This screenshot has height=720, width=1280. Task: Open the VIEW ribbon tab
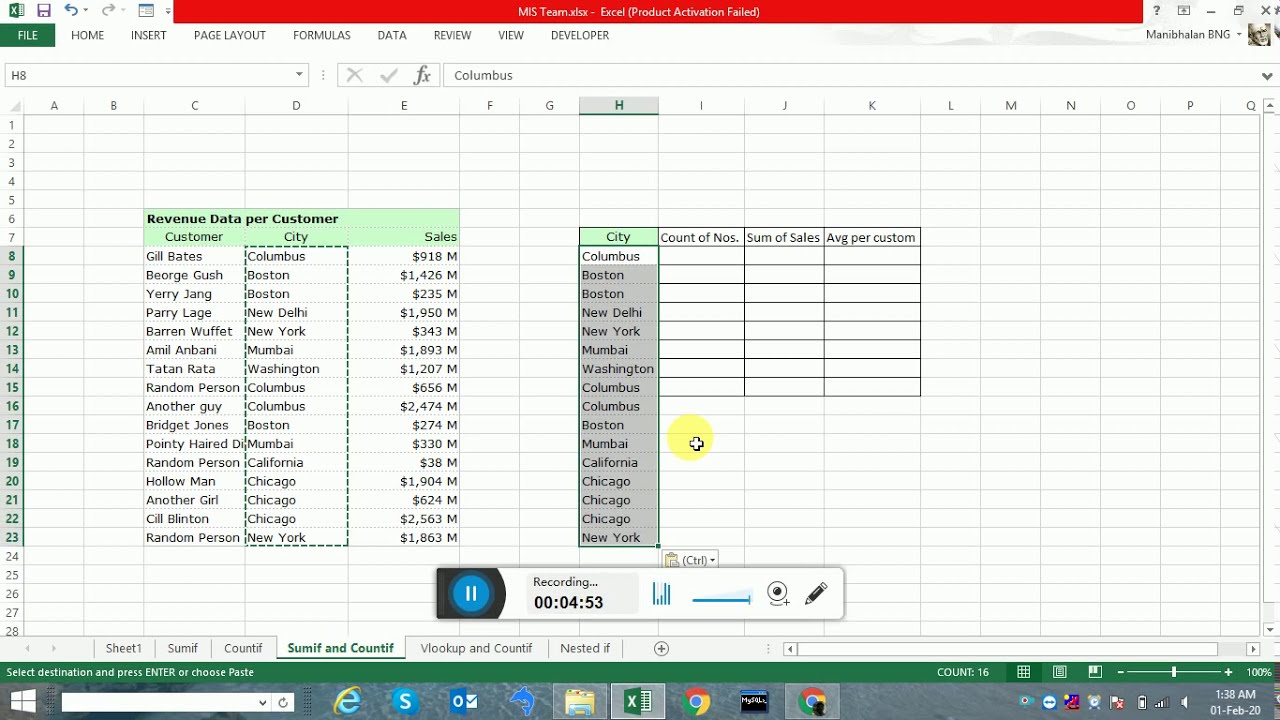tap(511, 35)
